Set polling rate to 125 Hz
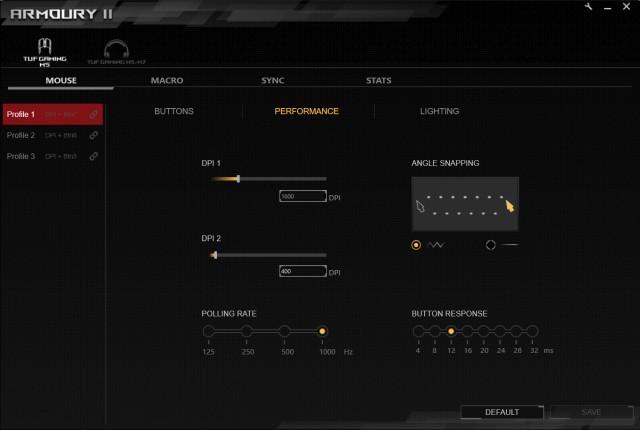Image resolution: width=640 pixels, height=430 pixels. (x=208, y=331)
